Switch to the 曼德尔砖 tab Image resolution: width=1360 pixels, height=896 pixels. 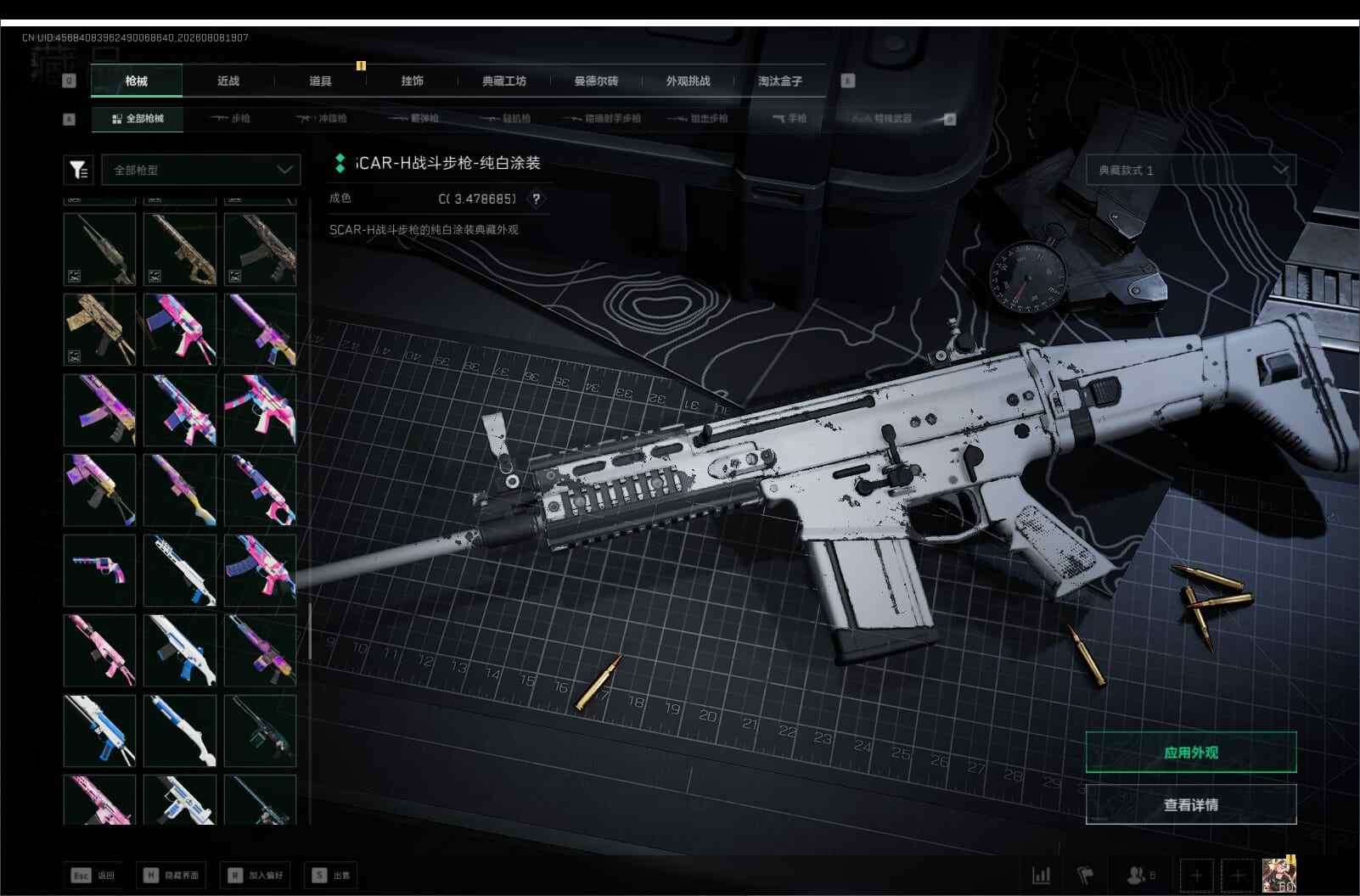tap(596, 81)
